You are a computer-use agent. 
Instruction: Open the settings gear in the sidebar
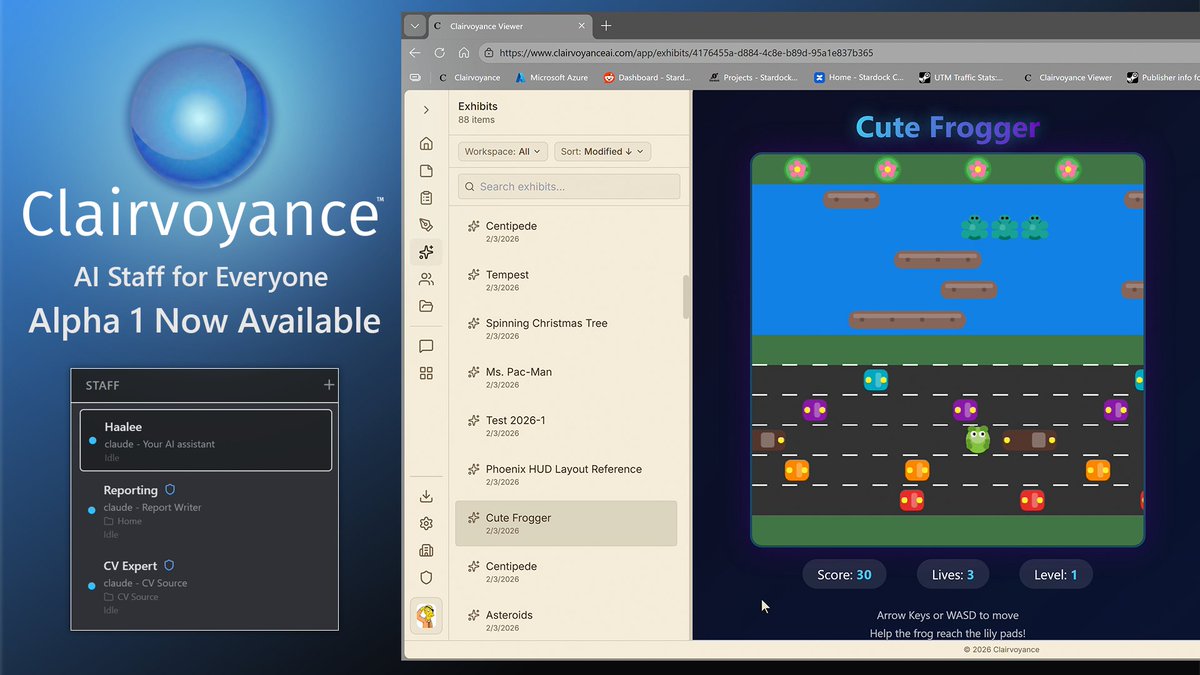click(426, 523)
